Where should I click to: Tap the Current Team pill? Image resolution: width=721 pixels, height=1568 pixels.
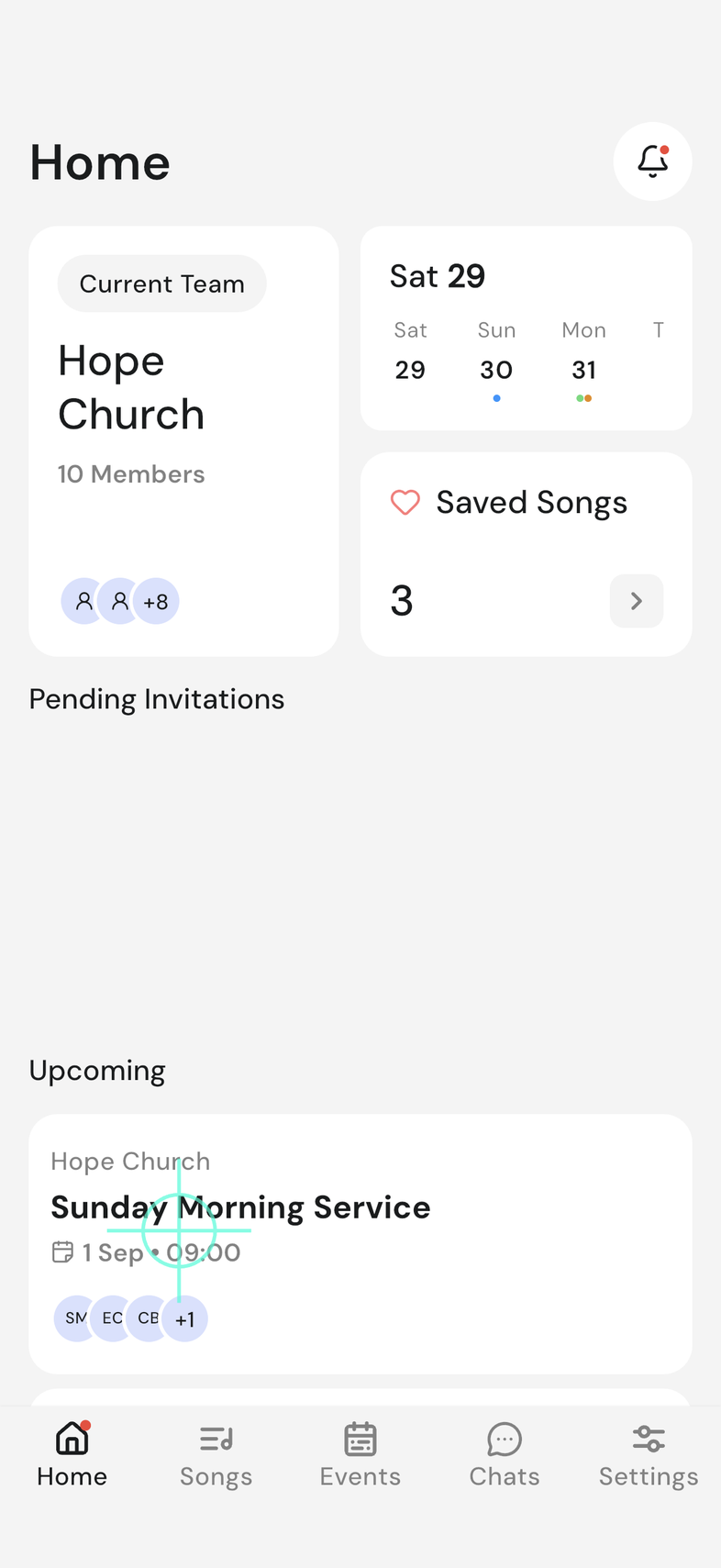pos(162,284)
